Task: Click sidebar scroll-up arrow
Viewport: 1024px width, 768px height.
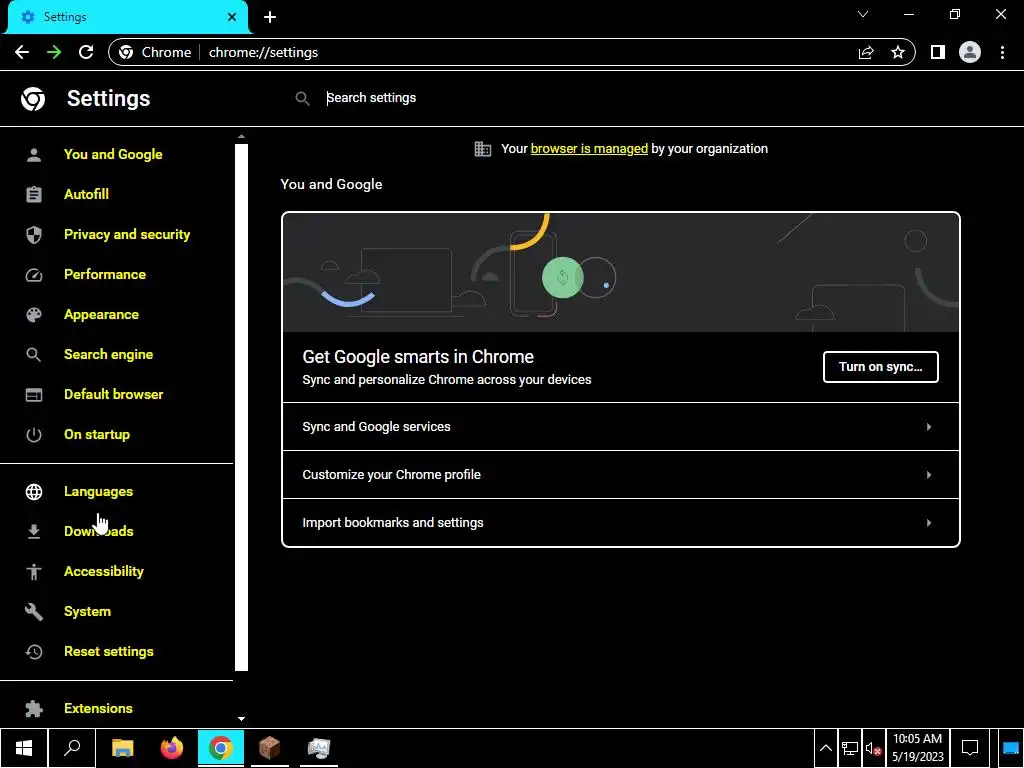Action: tap(242, 136)
